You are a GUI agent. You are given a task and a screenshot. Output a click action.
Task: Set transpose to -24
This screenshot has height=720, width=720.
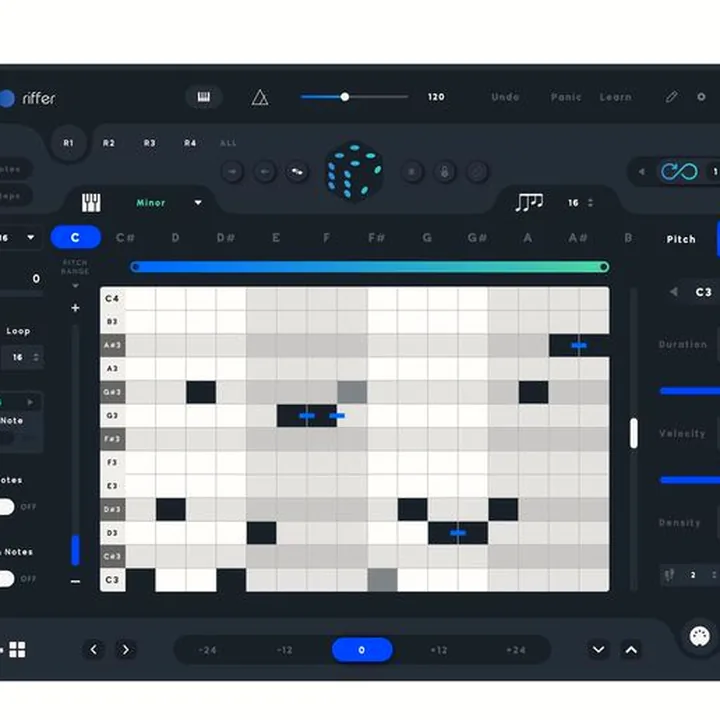208,650
